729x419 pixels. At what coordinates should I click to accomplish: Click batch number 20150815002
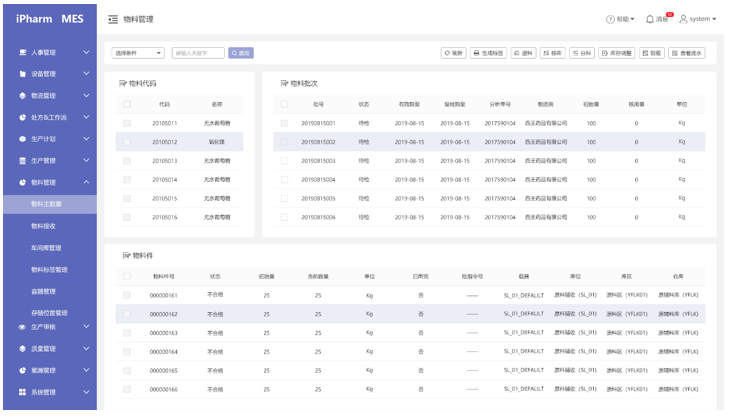click(318, 142)
